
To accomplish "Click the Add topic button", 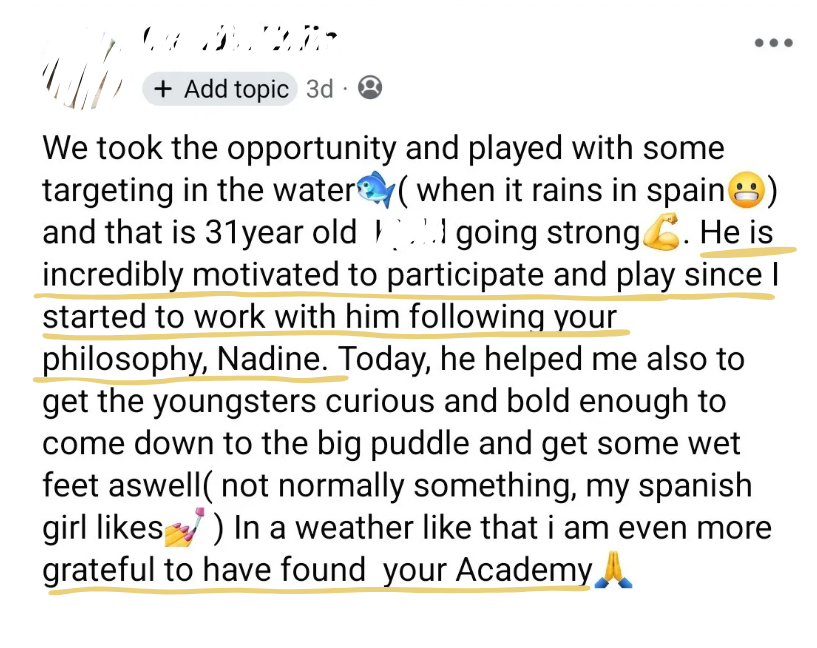I will pos(220,89).
